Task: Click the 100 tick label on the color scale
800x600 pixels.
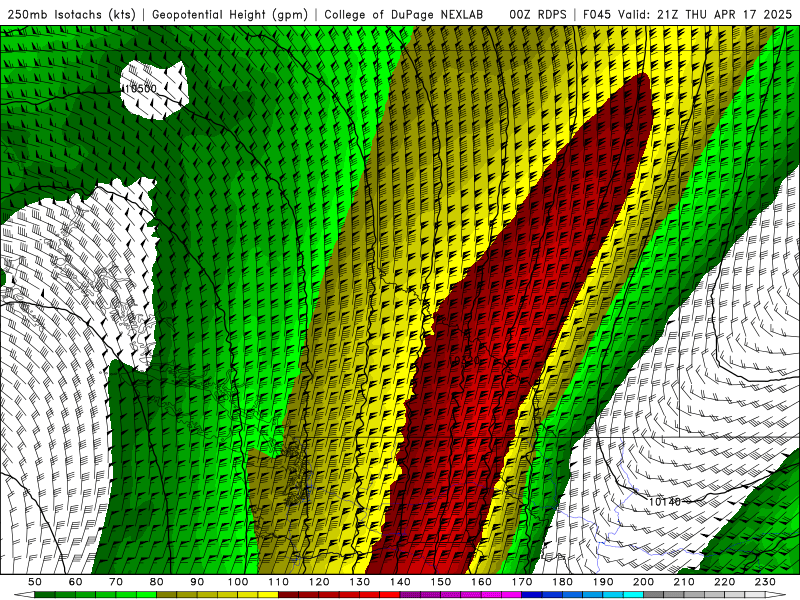Action: (x=238, y=582)
